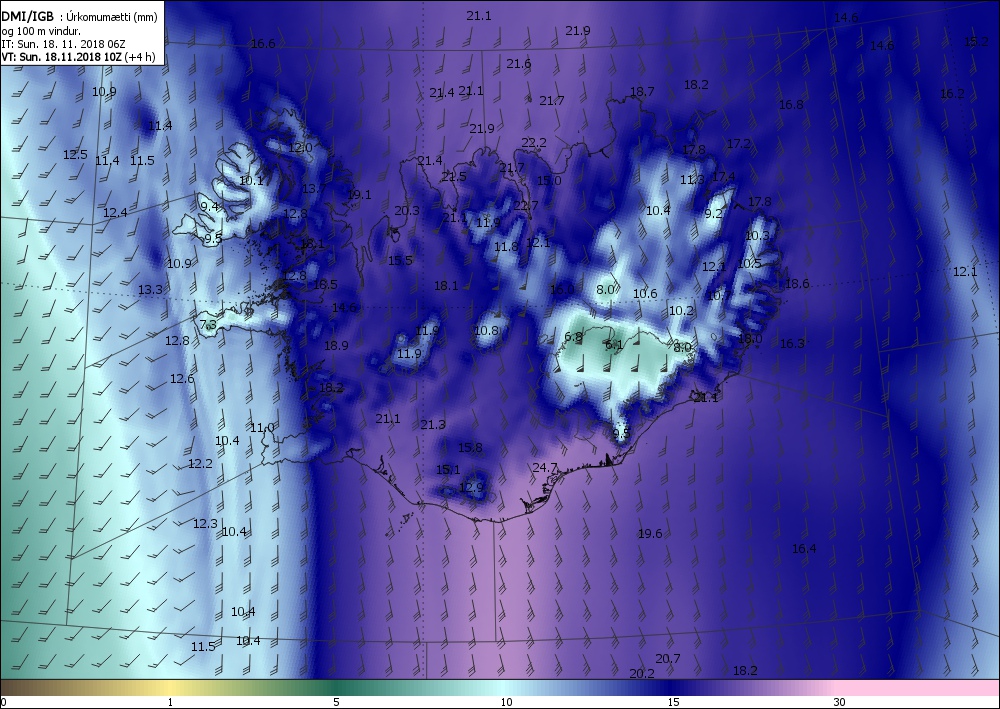Click the 22.2 value on the map

point(534,142)
